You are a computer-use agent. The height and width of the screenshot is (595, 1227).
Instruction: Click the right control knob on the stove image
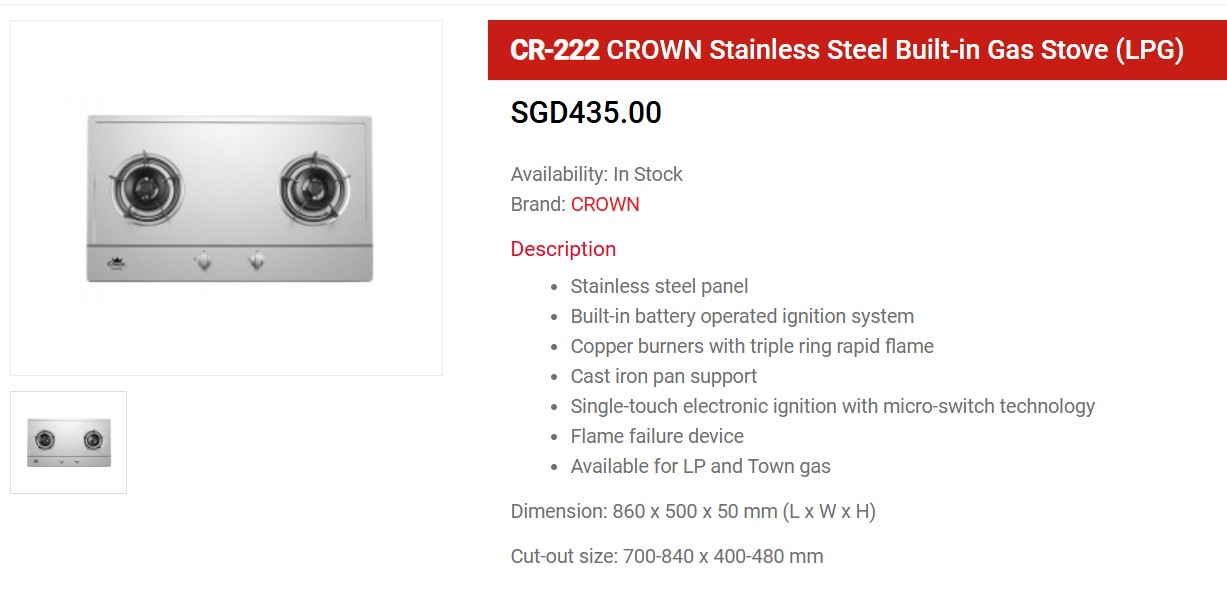click(x=256, y=261)
